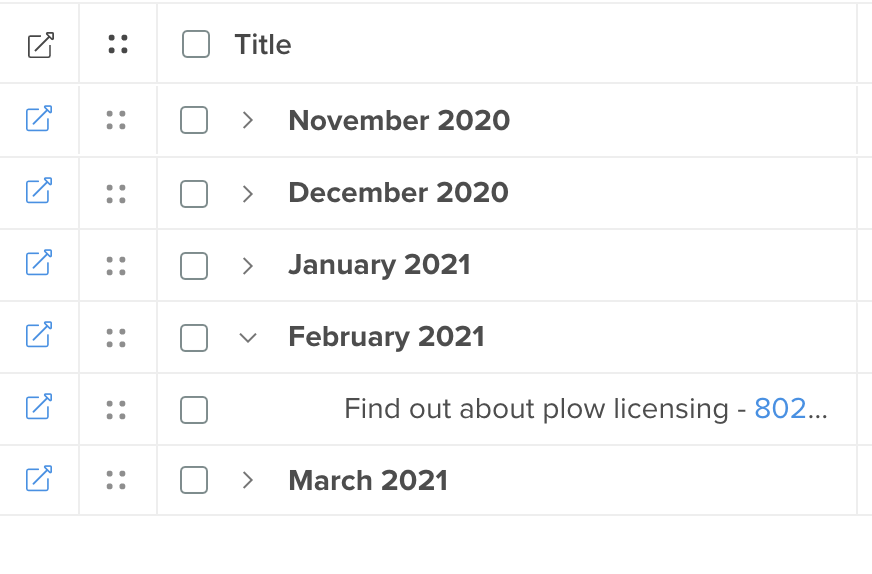Open the plow licensing task via its open icon
Image resolution: width=872 pixels, height=574 pixels.
[39, 407]
